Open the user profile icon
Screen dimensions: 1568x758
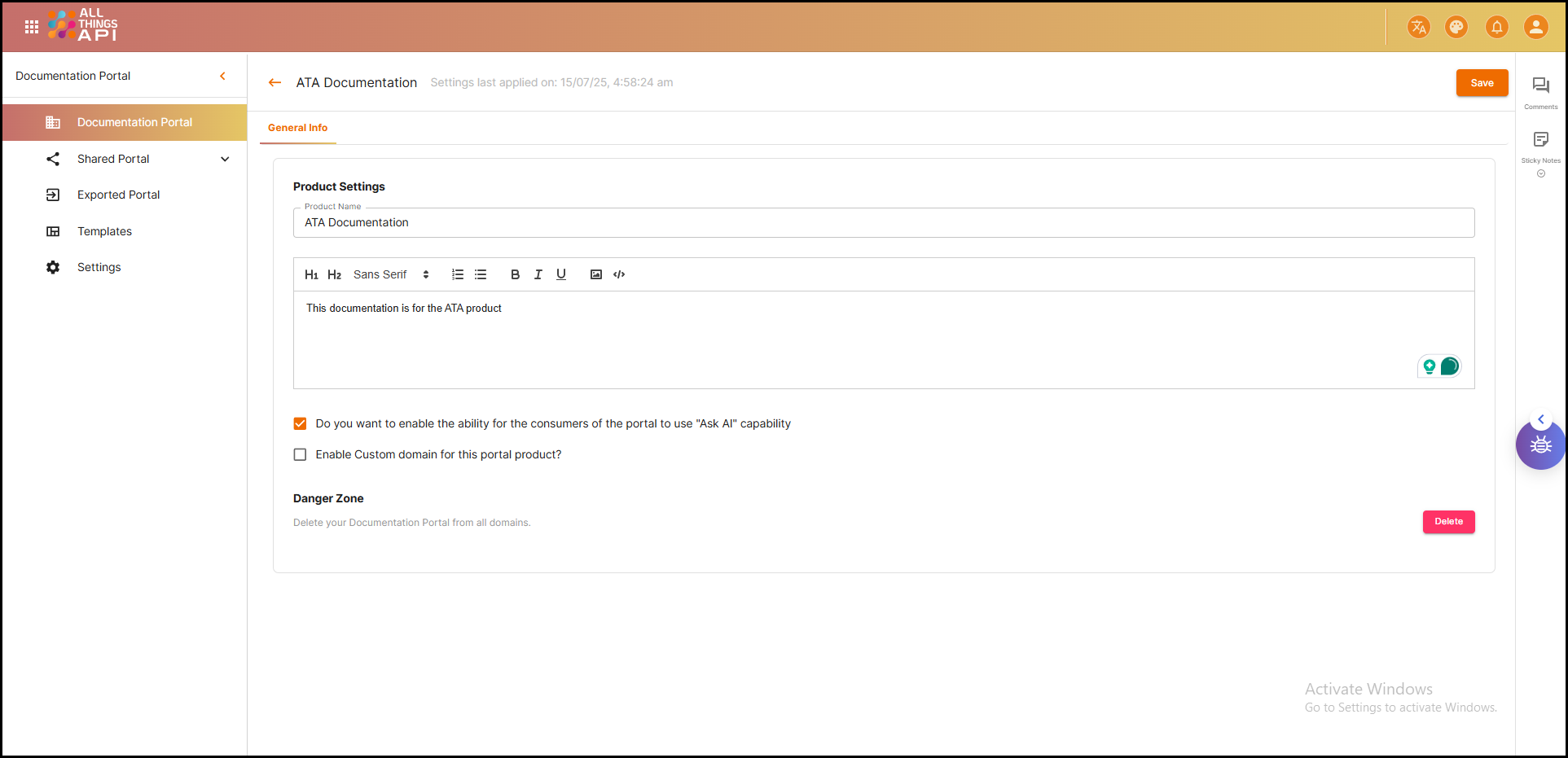(1535, 27)
